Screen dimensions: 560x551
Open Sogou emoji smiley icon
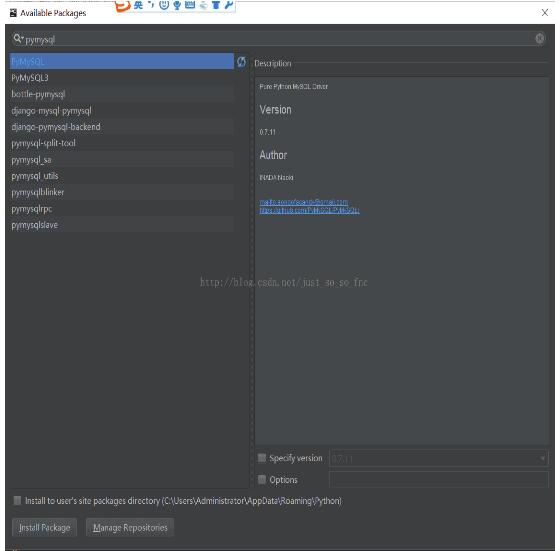pyautogui.click(x=164, y=5)
